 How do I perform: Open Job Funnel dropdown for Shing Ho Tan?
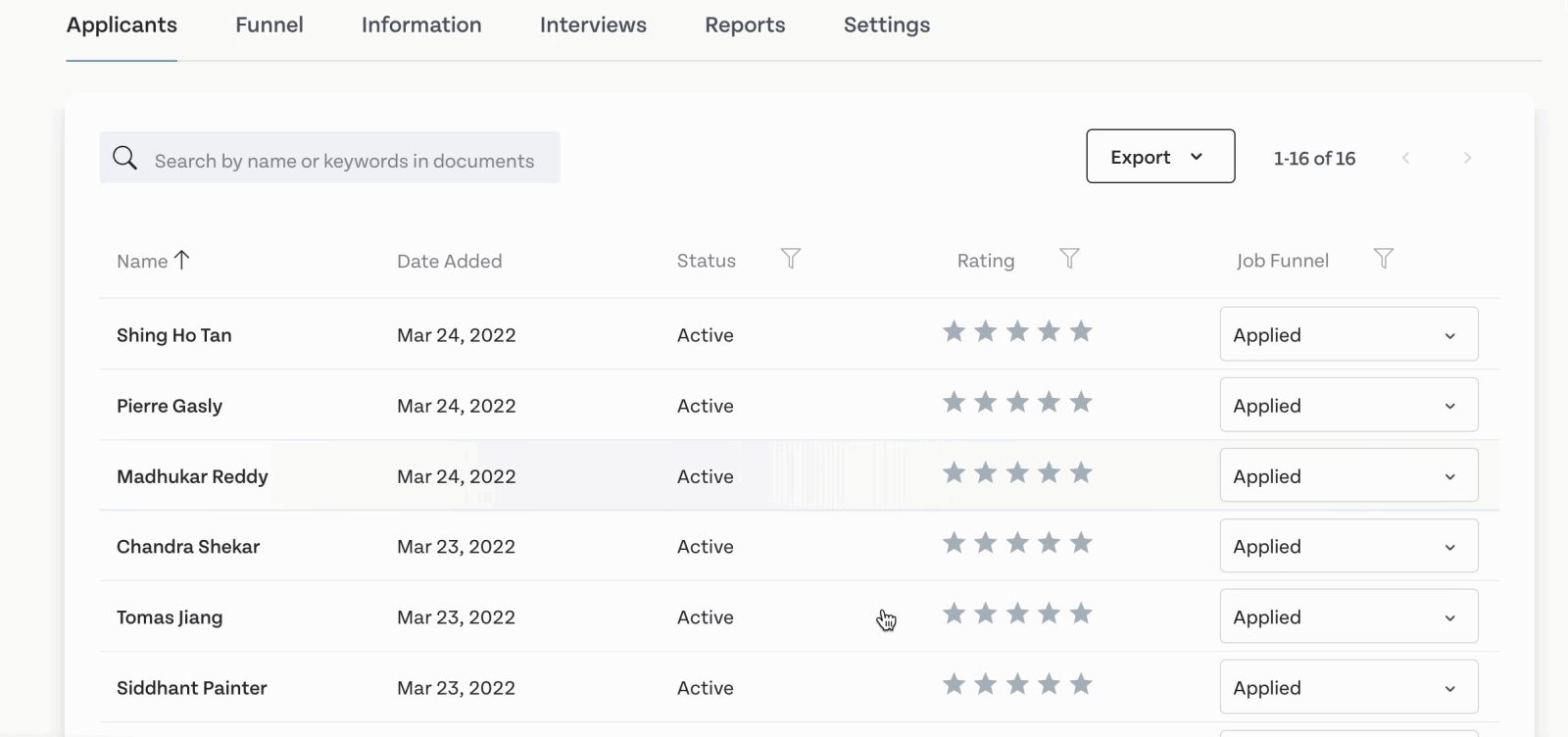[1348, 334]
